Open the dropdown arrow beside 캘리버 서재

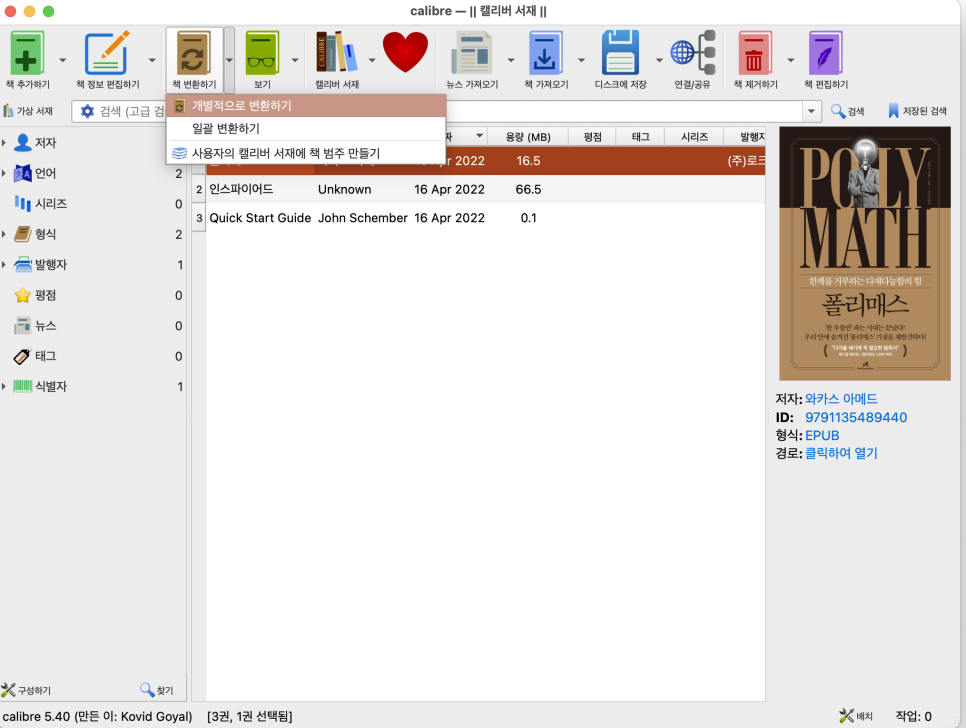coord(372,60)
